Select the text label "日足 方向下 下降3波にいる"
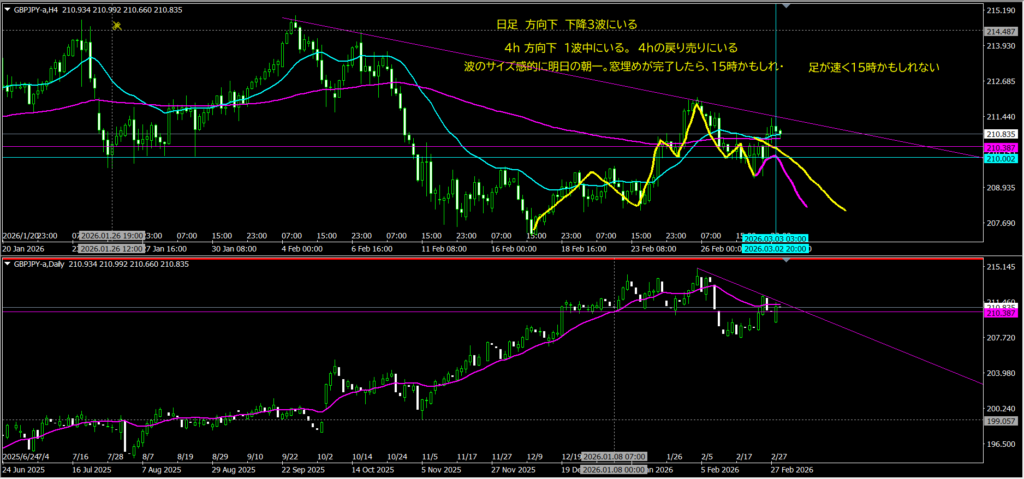The image size is (1024, 479). coord(566,24)
